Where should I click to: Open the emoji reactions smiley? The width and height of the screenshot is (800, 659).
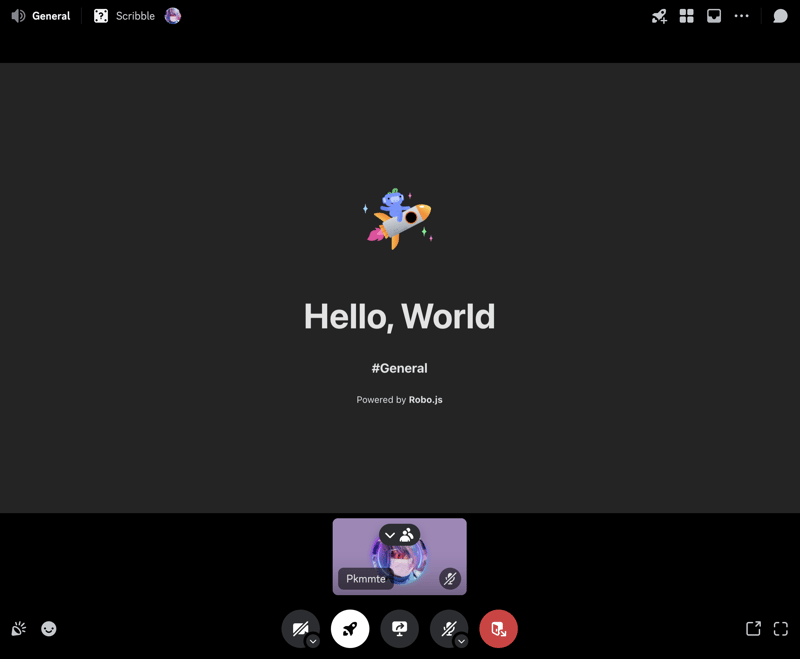[x=48, y=629]
